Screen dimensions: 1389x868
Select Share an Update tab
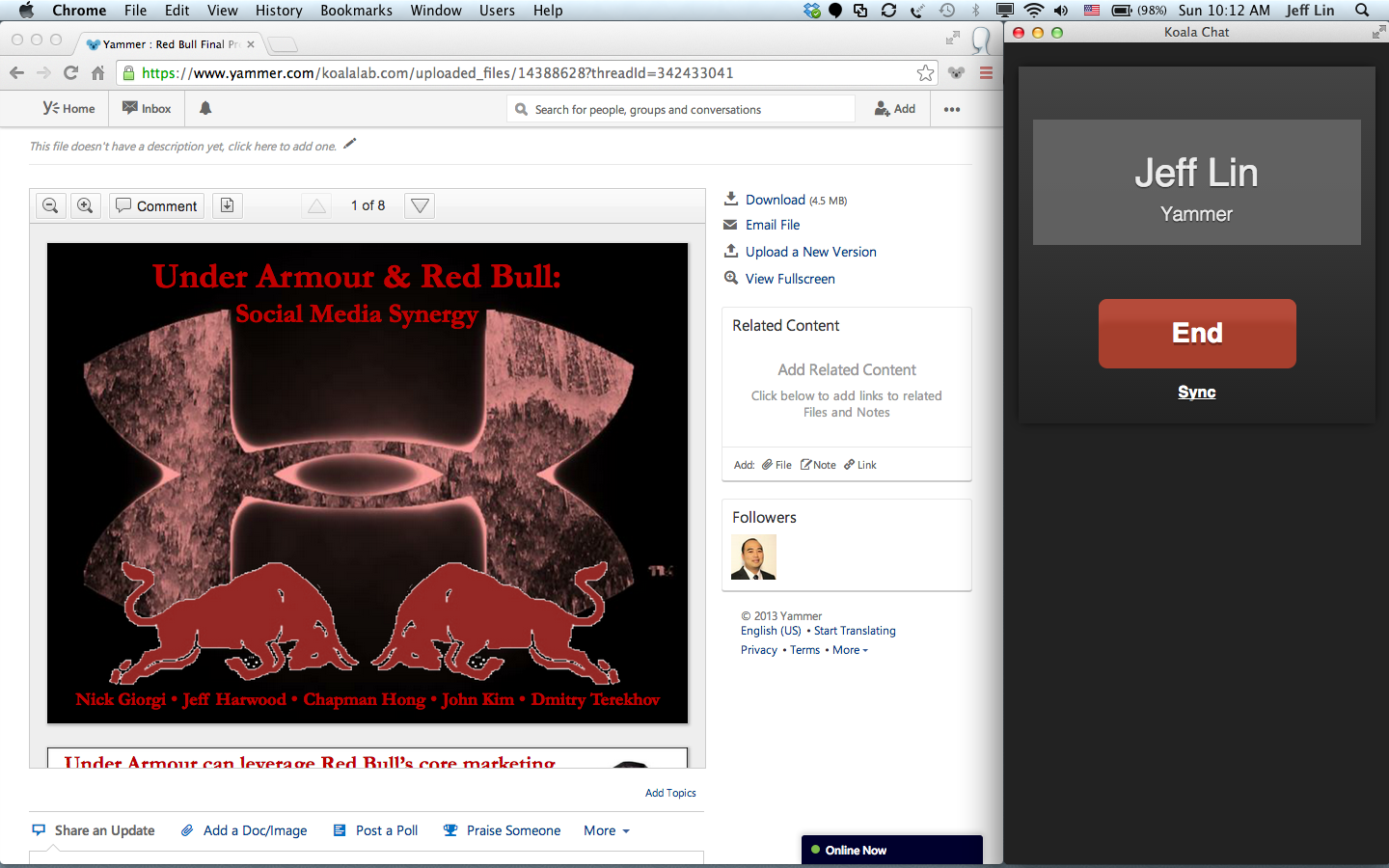(94, 830)
